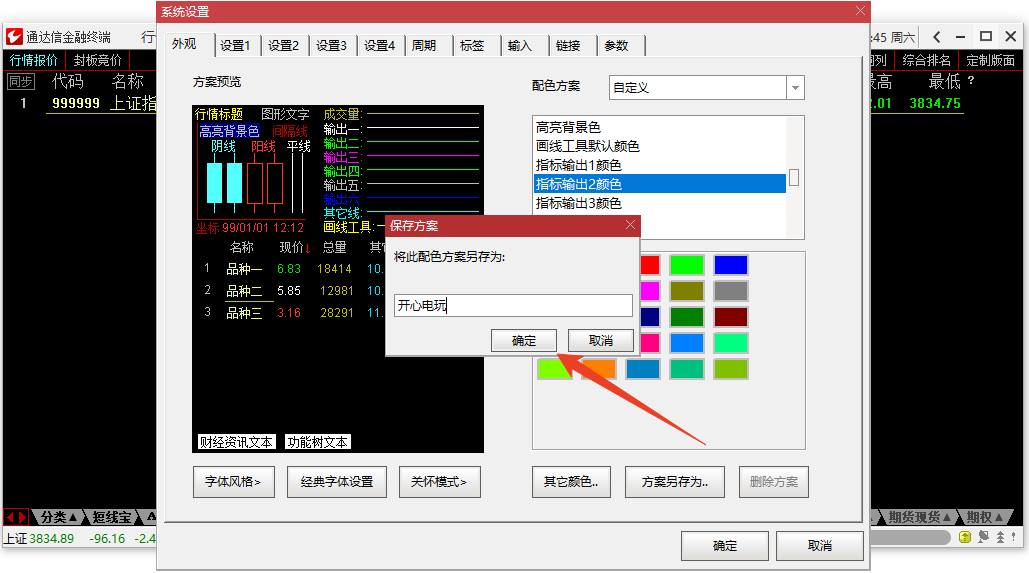Viewport: 1029px width, 573px height.
Task: Open the 字体风格 submenu button
Action: 234,482
